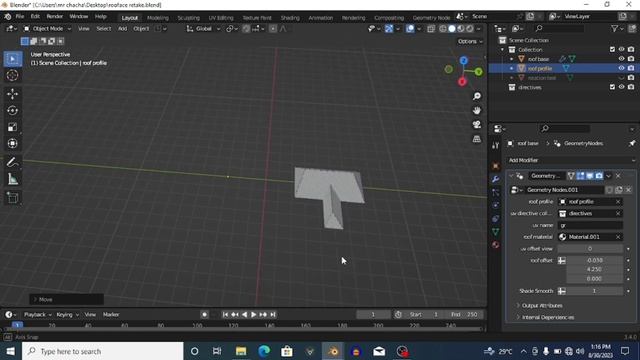Remove the Geometry Nodes modifier
Screen dimensions: 640x360
pyautogui.click(x=618, y=176)
